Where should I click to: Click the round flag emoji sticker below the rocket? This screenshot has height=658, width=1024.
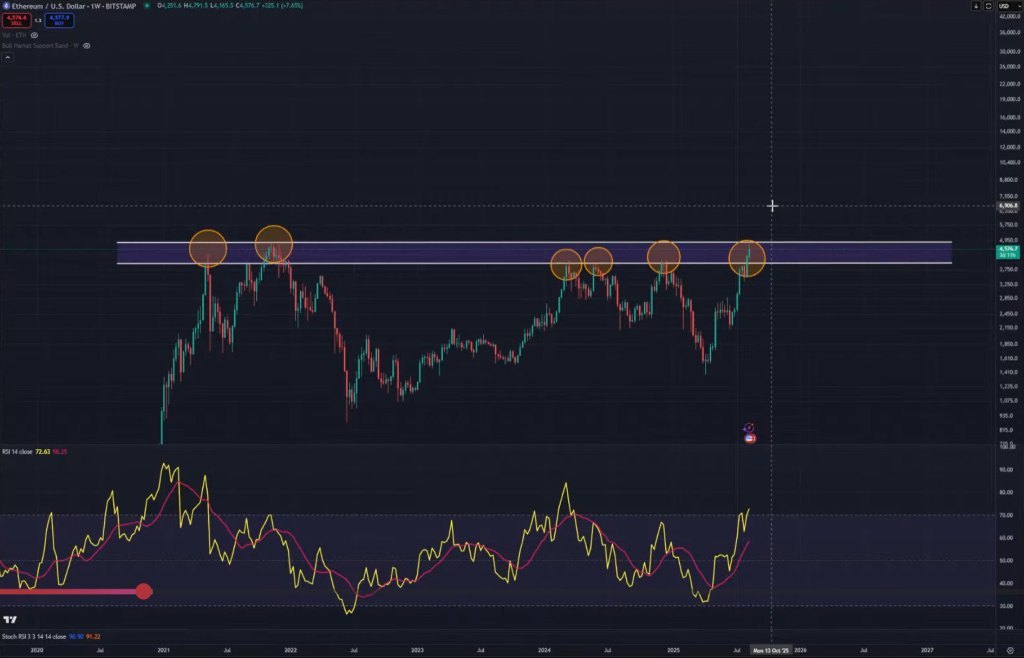pos(750,438)
